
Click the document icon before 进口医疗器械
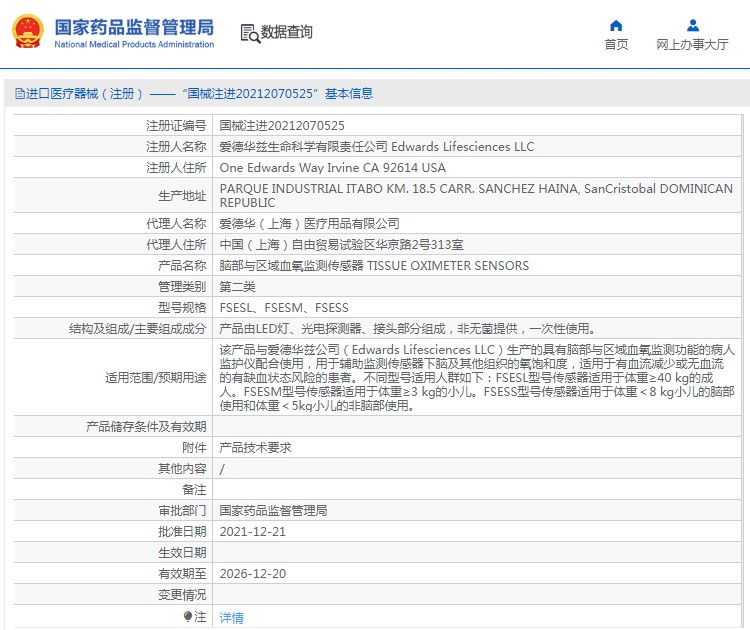coord(20,93)
